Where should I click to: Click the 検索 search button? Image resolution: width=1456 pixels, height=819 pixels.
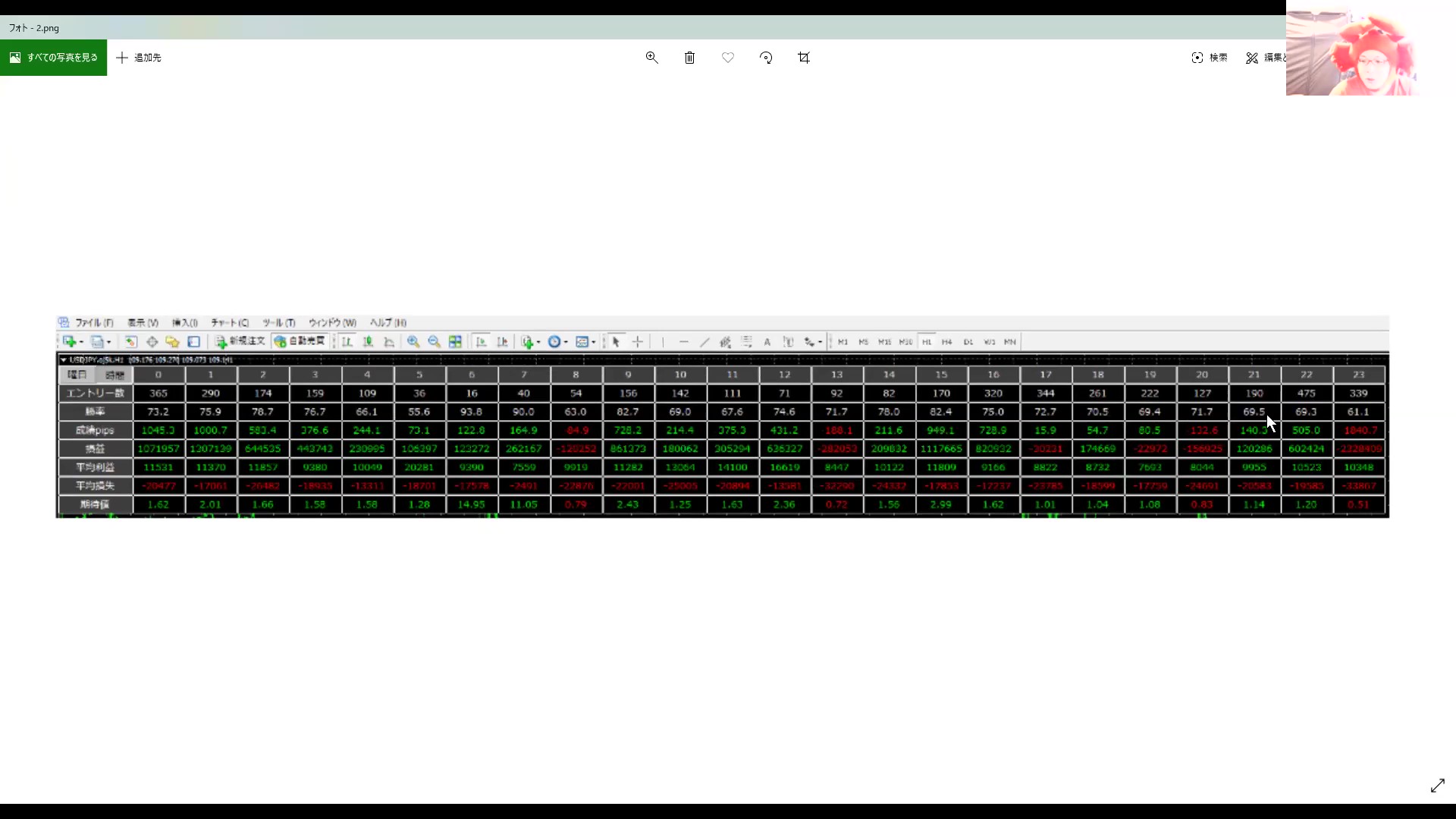point(1210,58)
